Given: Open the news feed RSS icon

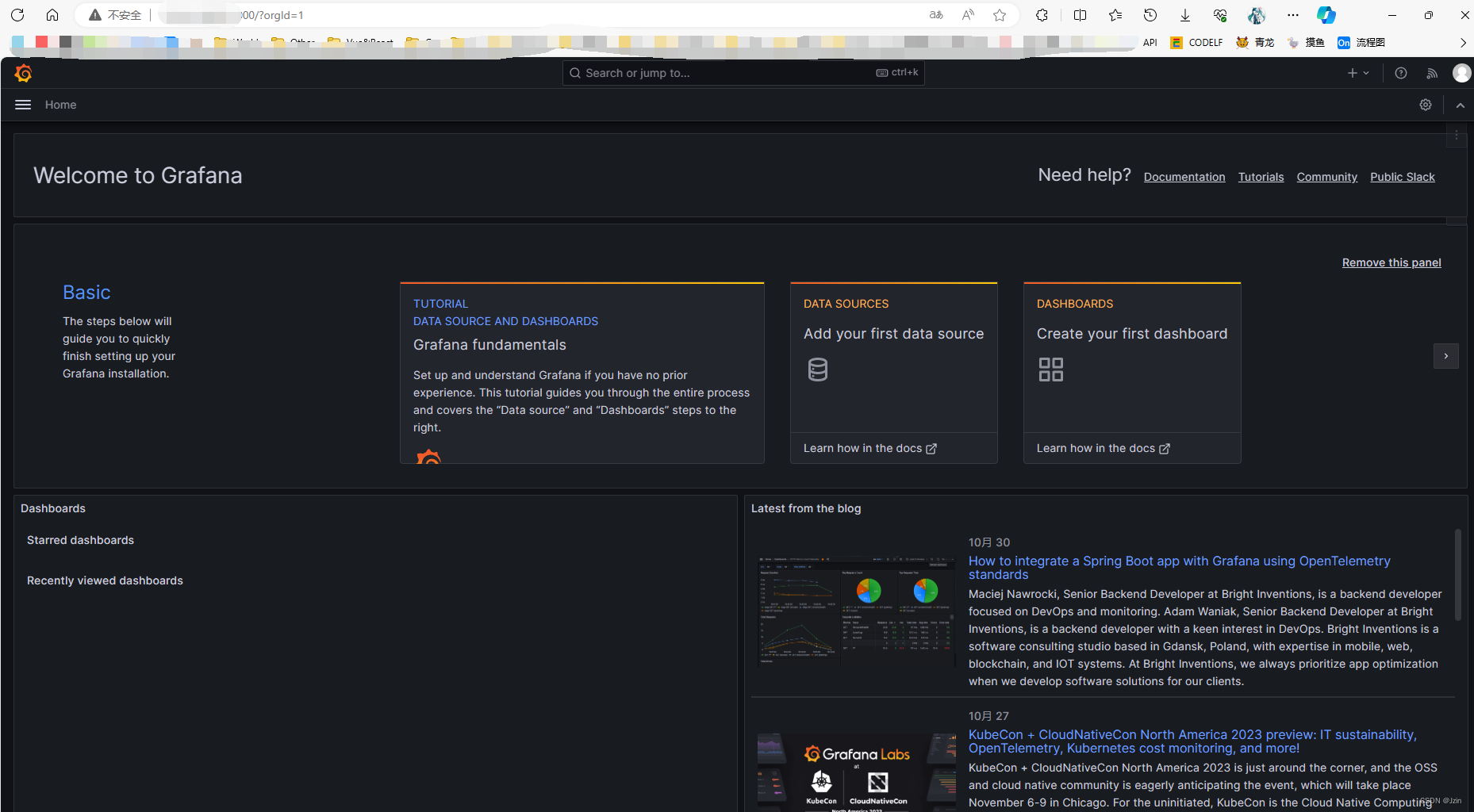Looking at the screenshot, I should point(1432,73).
